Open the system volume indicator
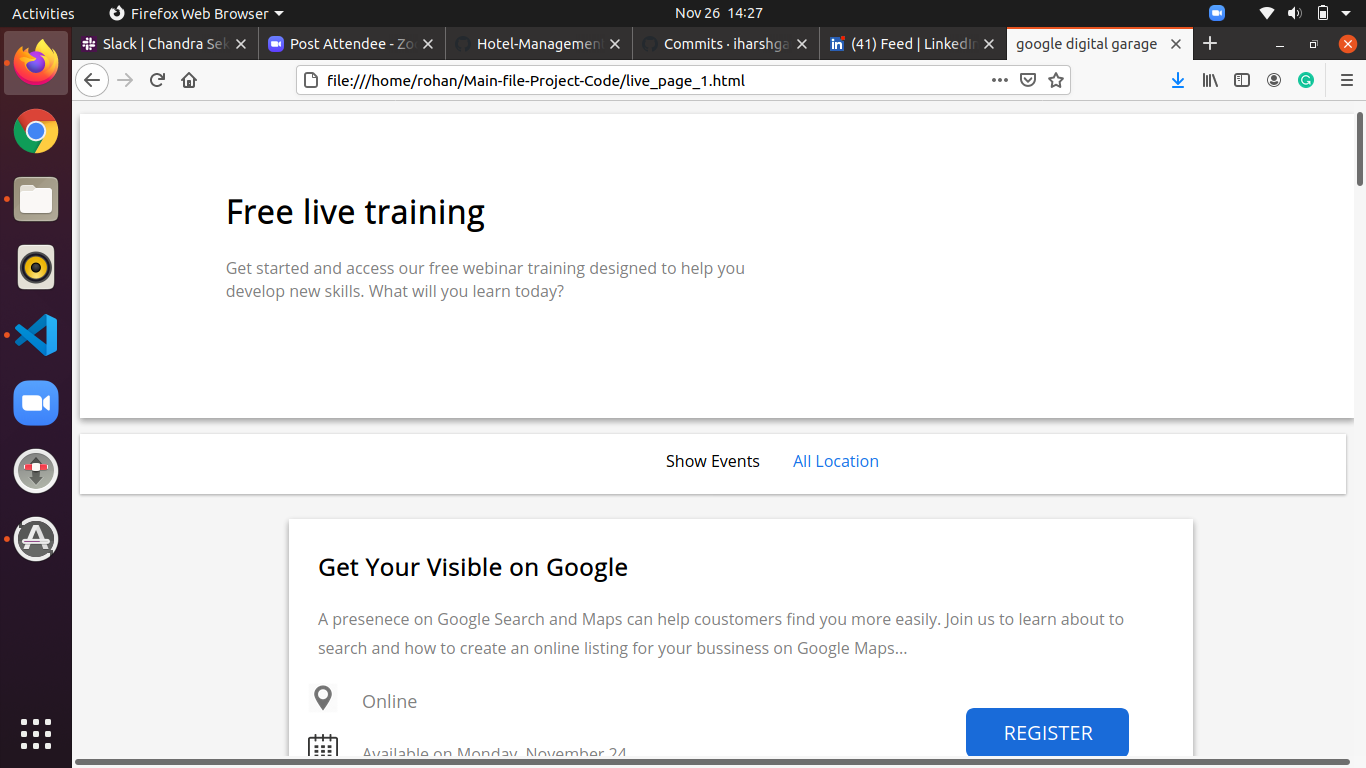The width and height of the screenshot is (1366, 768). point(1294,13)
